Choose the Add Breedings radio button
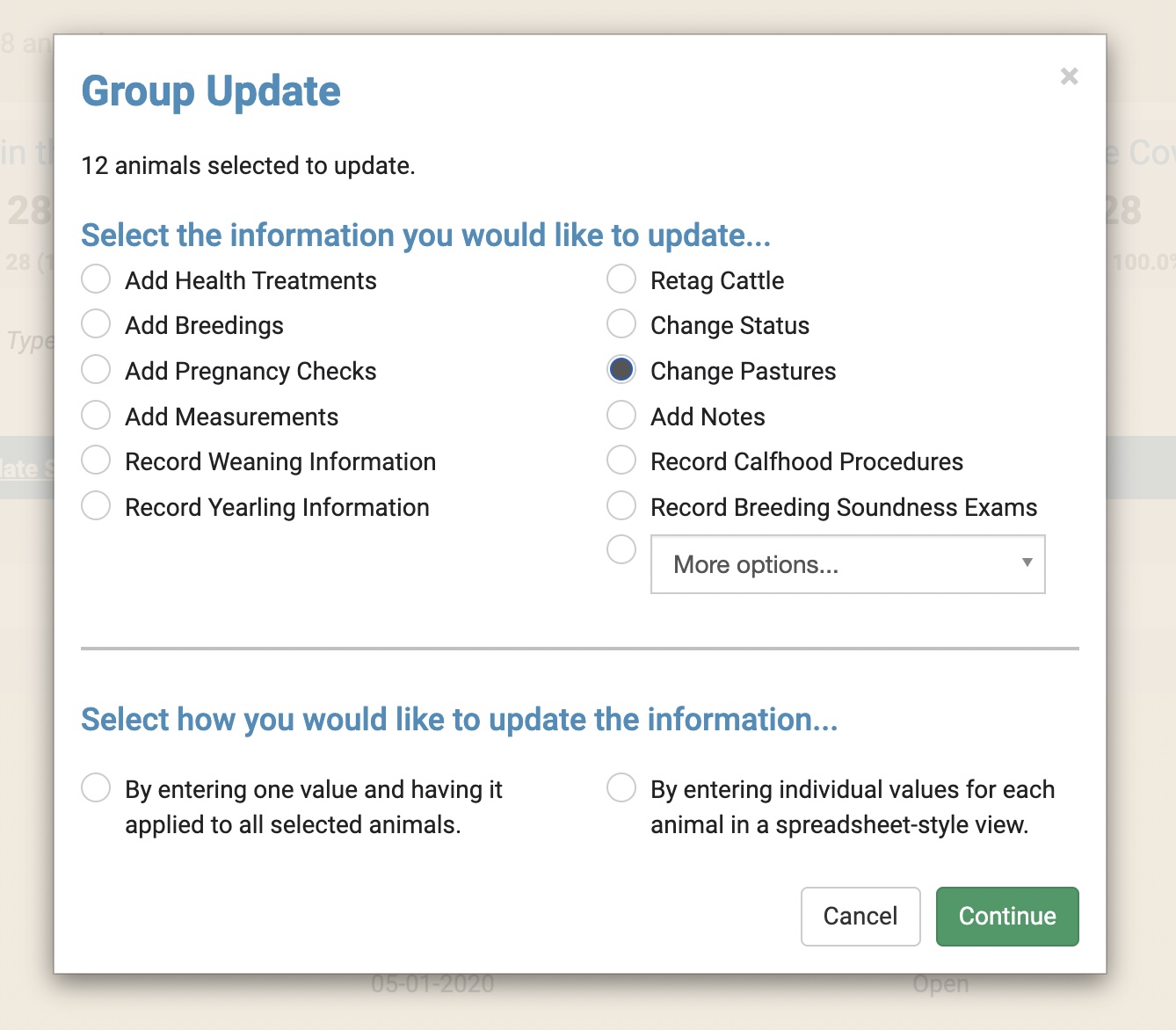1176x1030 pixels. 96,324
